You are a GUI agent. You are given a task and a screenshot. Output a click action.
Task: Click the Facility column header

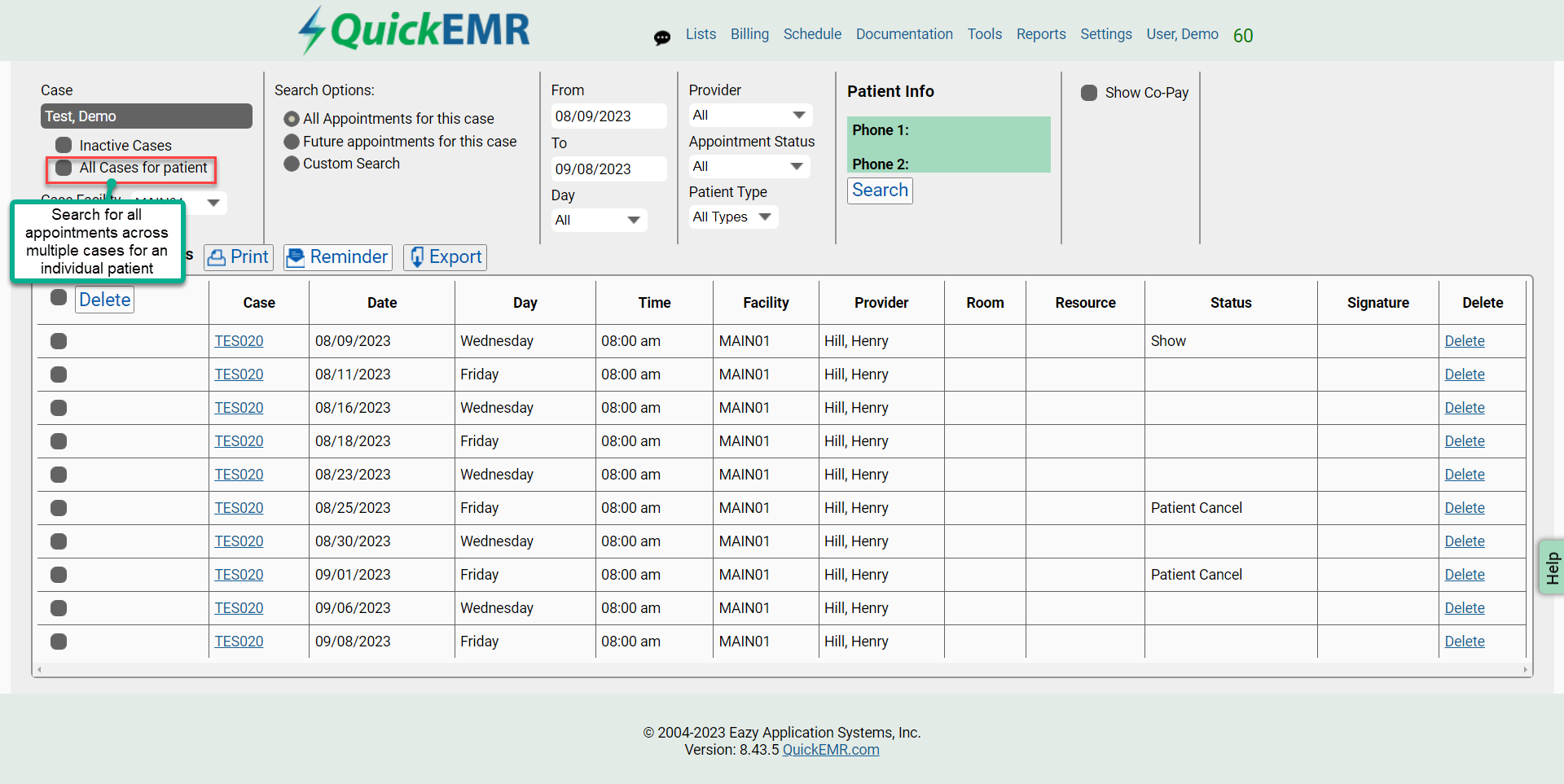[x=766, y=303]
